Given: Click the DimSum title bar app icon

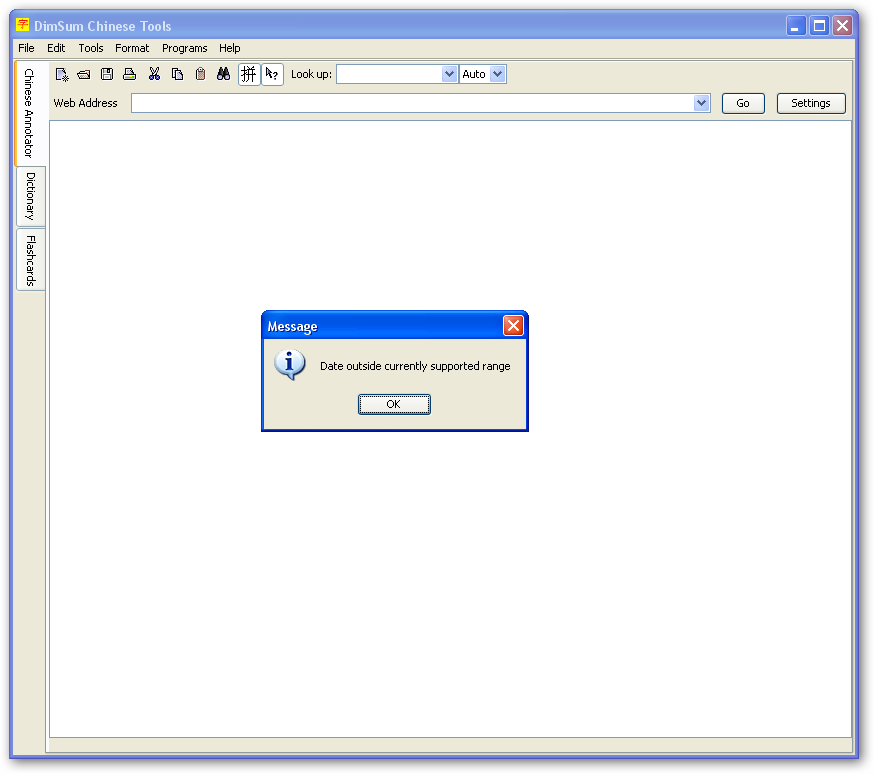Looking at the screenshot, I should pos(23,25).
